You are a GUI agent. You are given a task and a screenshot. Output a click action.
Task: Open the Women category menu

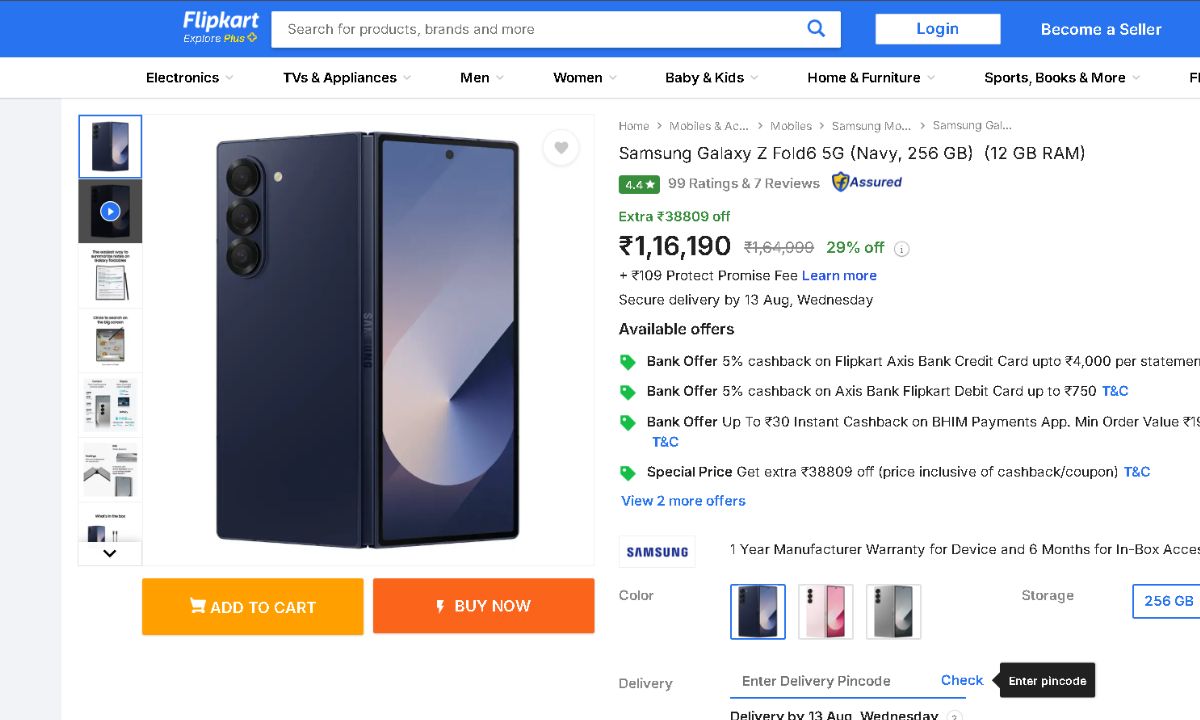584,77
